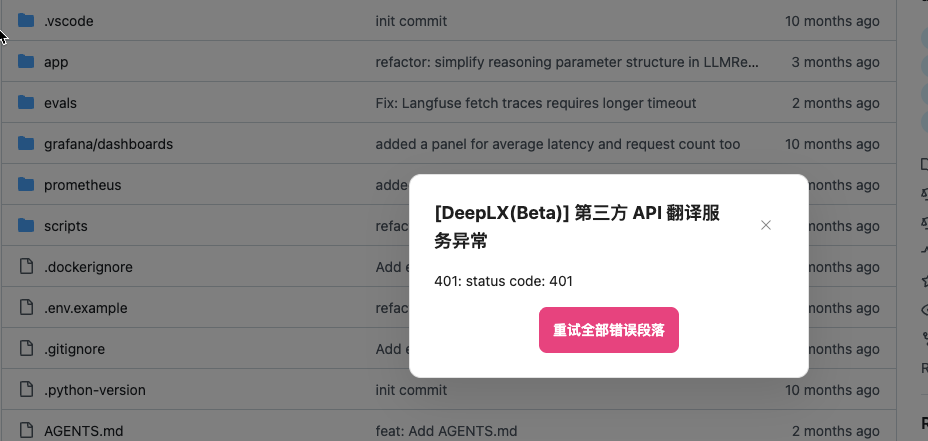The height and width of the screenshot is (441, 928).
Task: Click the folder icon beside evals
Action: 25,102
